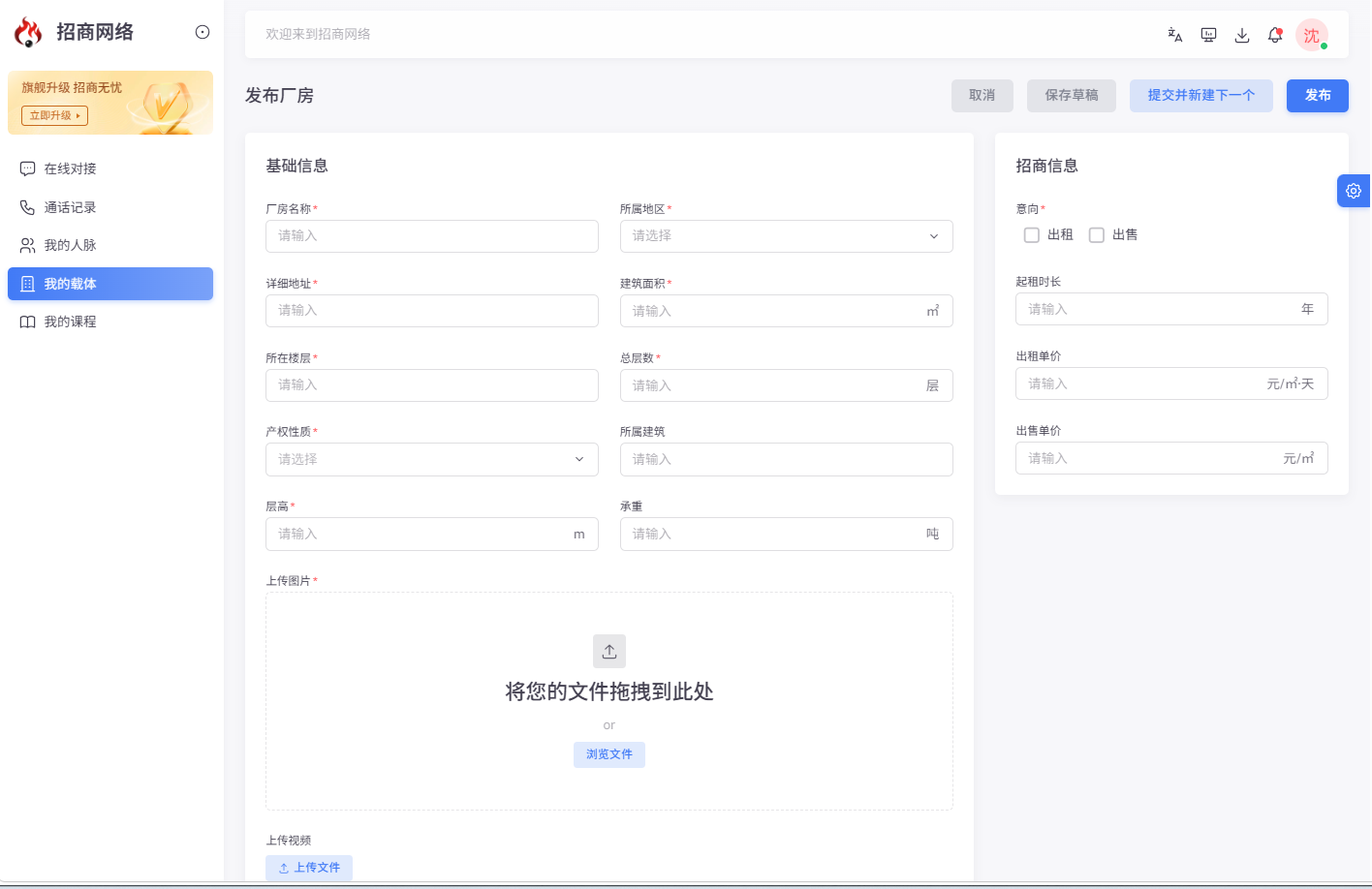Open 在线对接 in the sidebar
The height and width of the screenshot is (889, 1372).
point(110,169)
